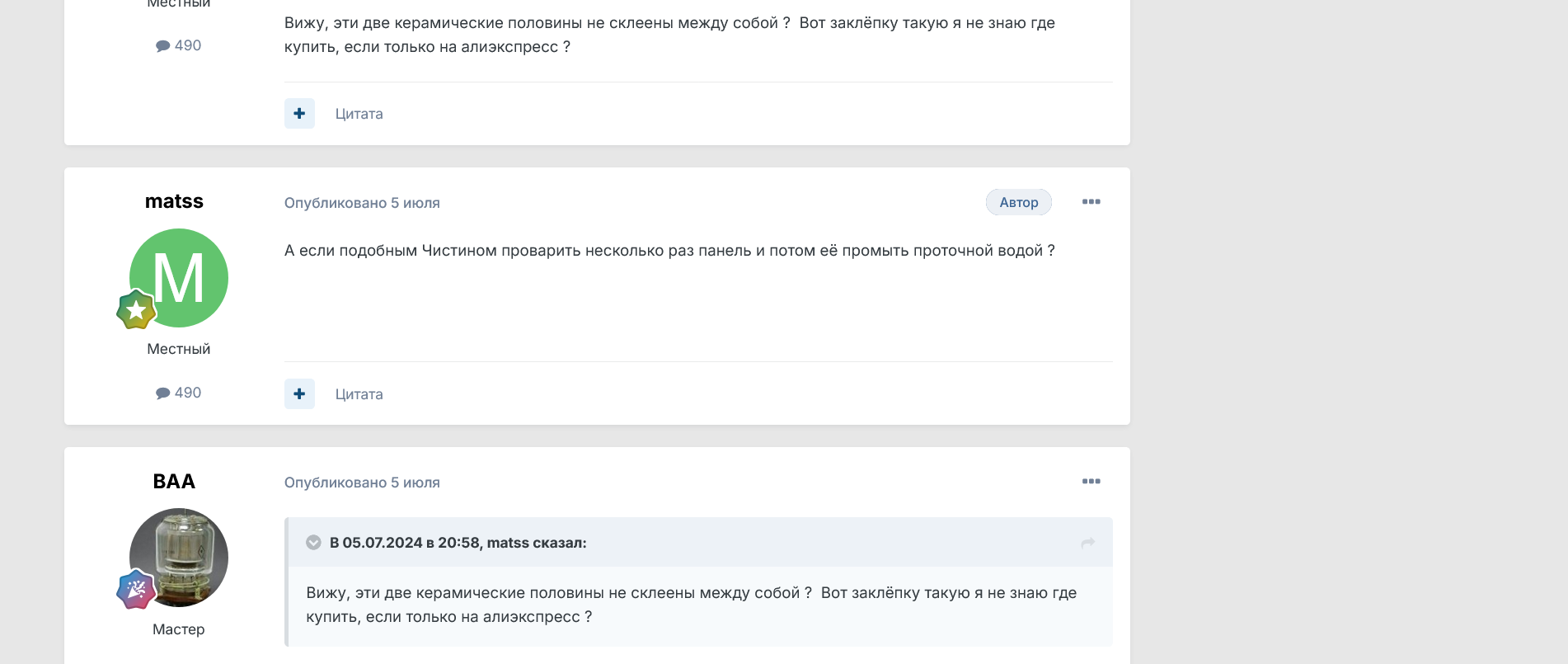Click matss 490 post count under avatar
Viewport: 1568px width, 664px height.
179,393
